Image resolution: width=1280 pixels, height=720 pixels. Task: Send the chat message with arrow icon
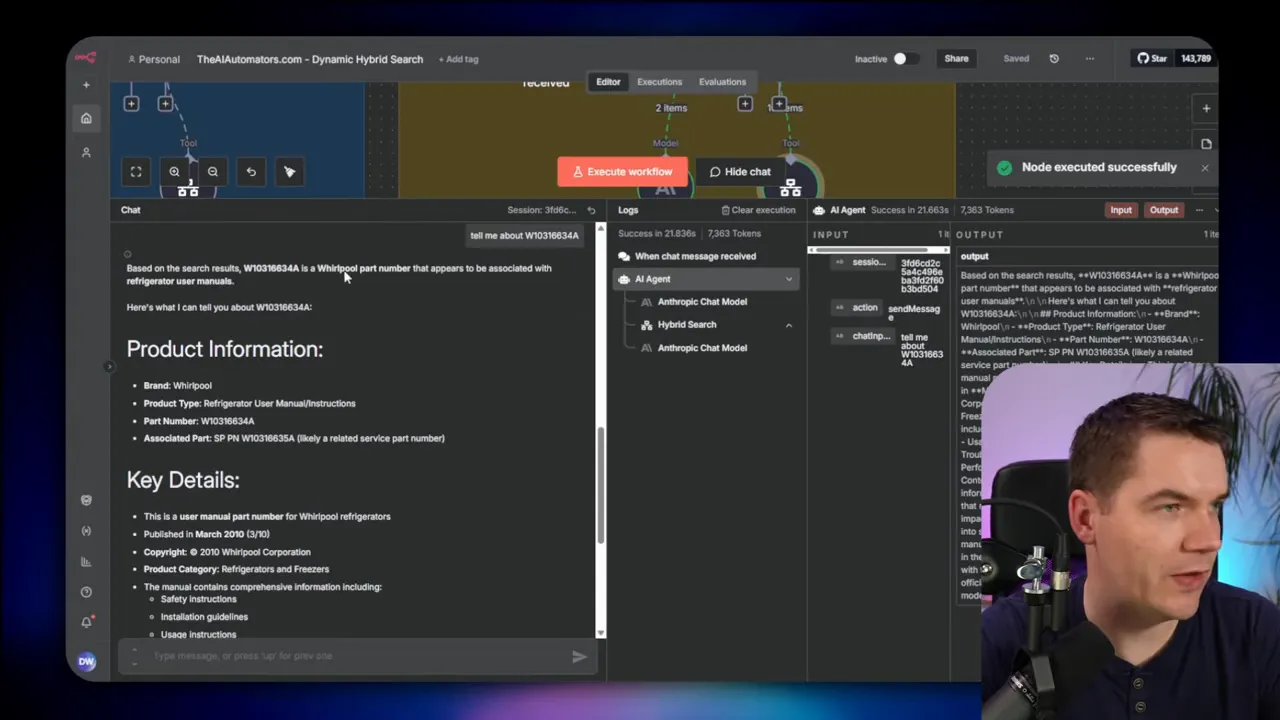(x=579, y=657)
